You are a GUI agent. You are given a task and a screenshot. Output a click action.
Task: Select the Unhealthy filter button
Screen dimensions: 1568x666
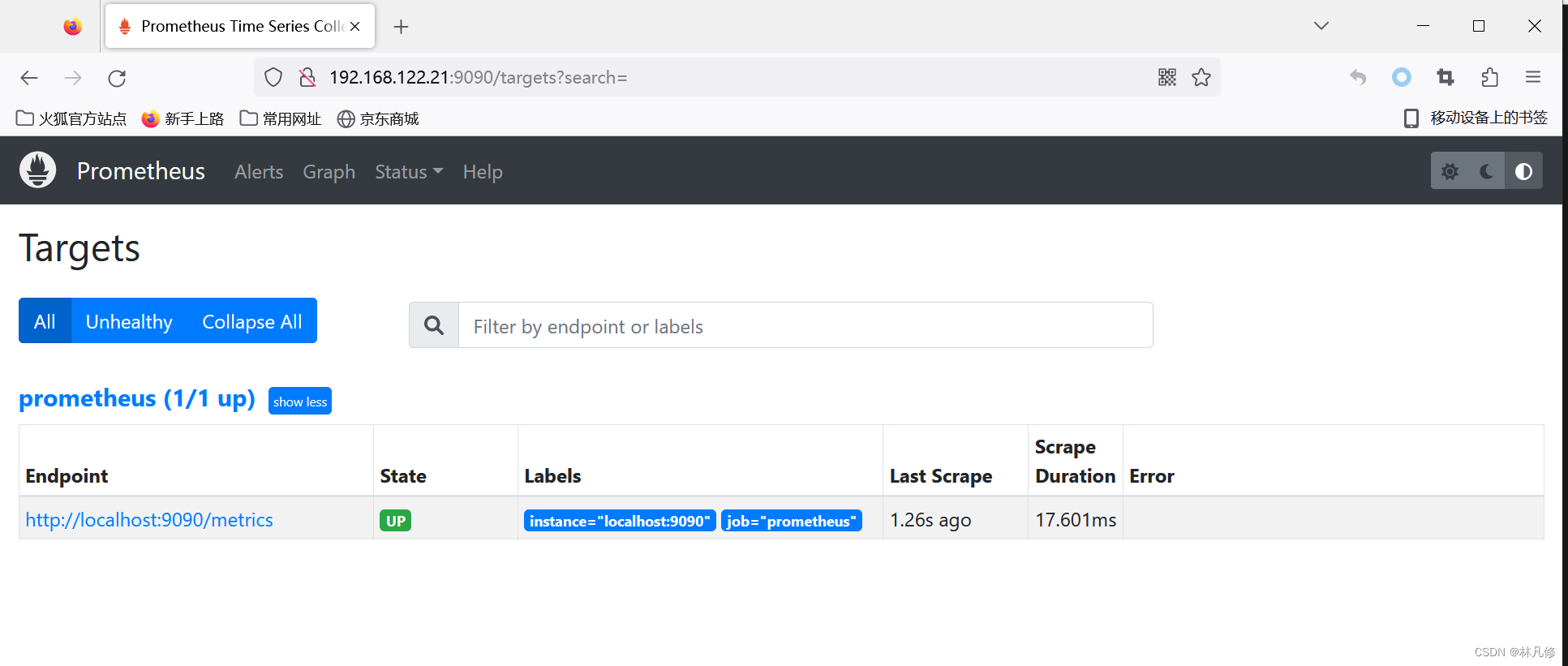pos(130,321)
